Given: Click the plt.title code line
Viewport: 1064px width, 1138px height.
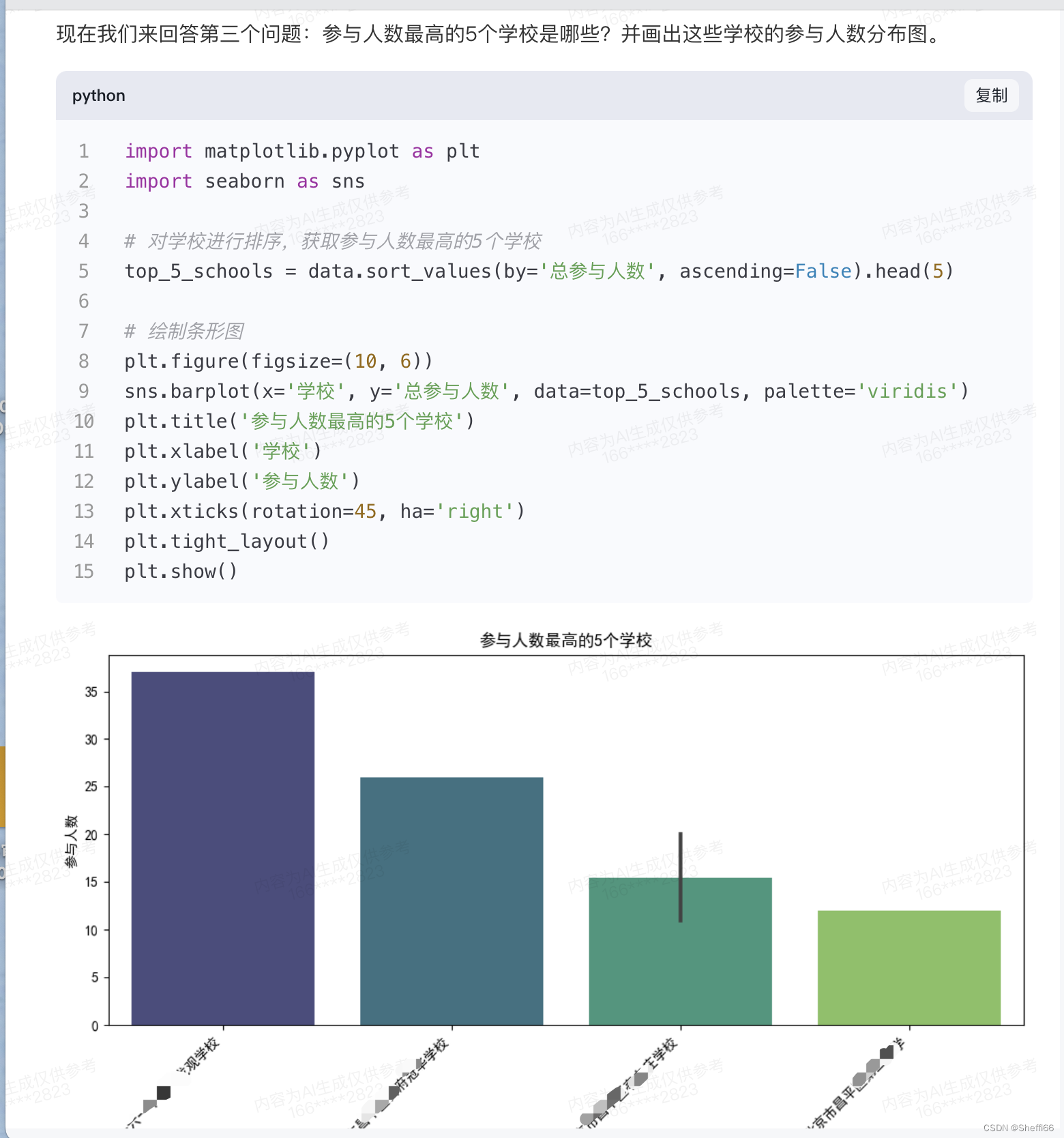Looking at the screenshot, I should click(x=299, y=421).
